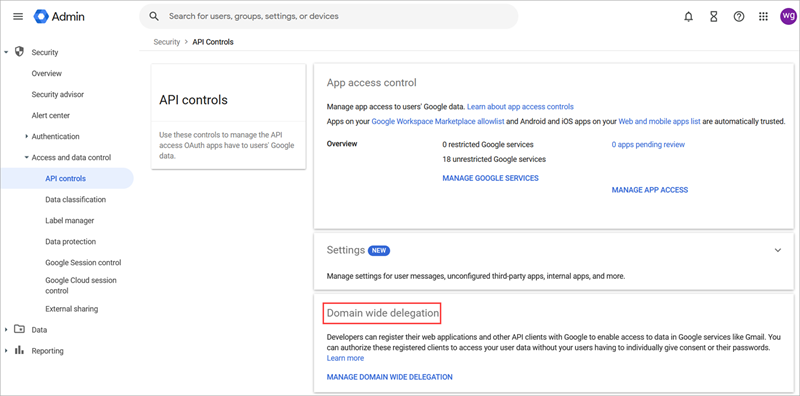Screen dimensions: 800x396
Task: Click 18 unrestricted Google services text
Action: [494, 159]
